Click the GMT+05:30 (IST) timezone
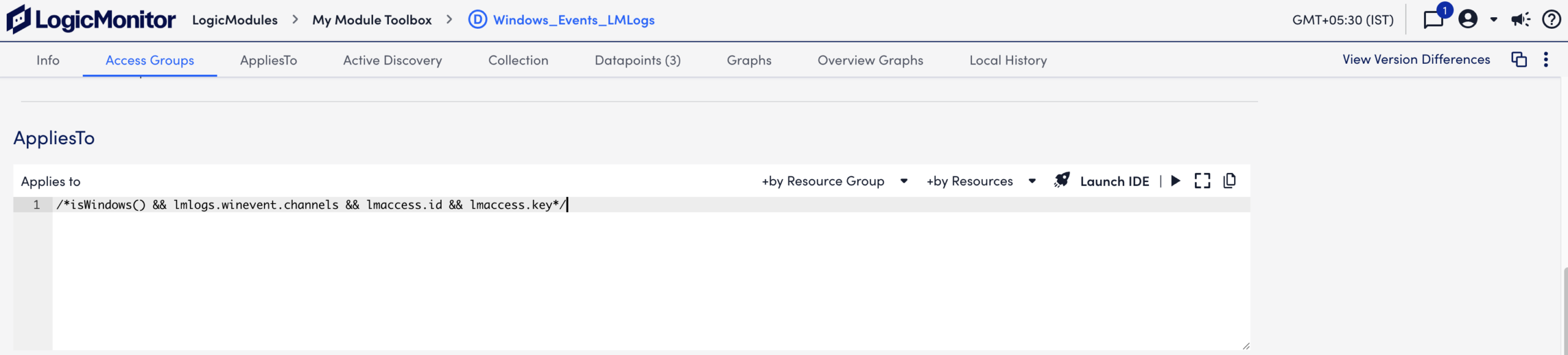Screen dimensions: 1568x355 click(x=1343, y=20)
